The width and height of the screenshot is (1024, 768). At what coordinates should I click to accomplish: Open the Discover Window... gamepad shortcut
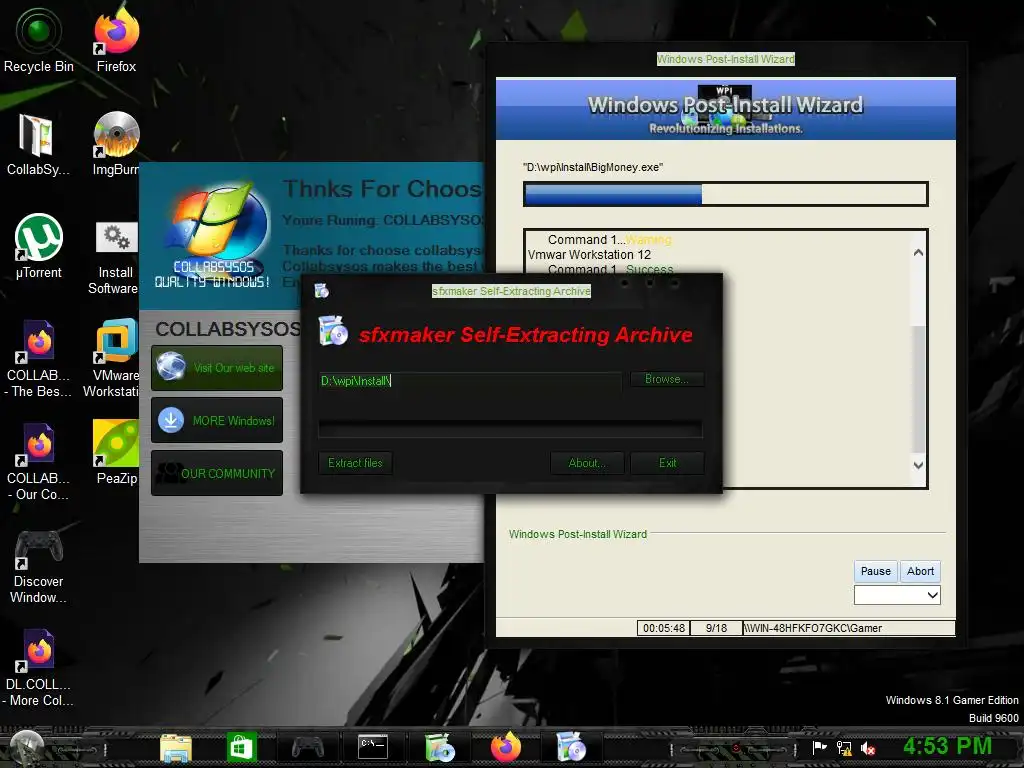point(38,567)
